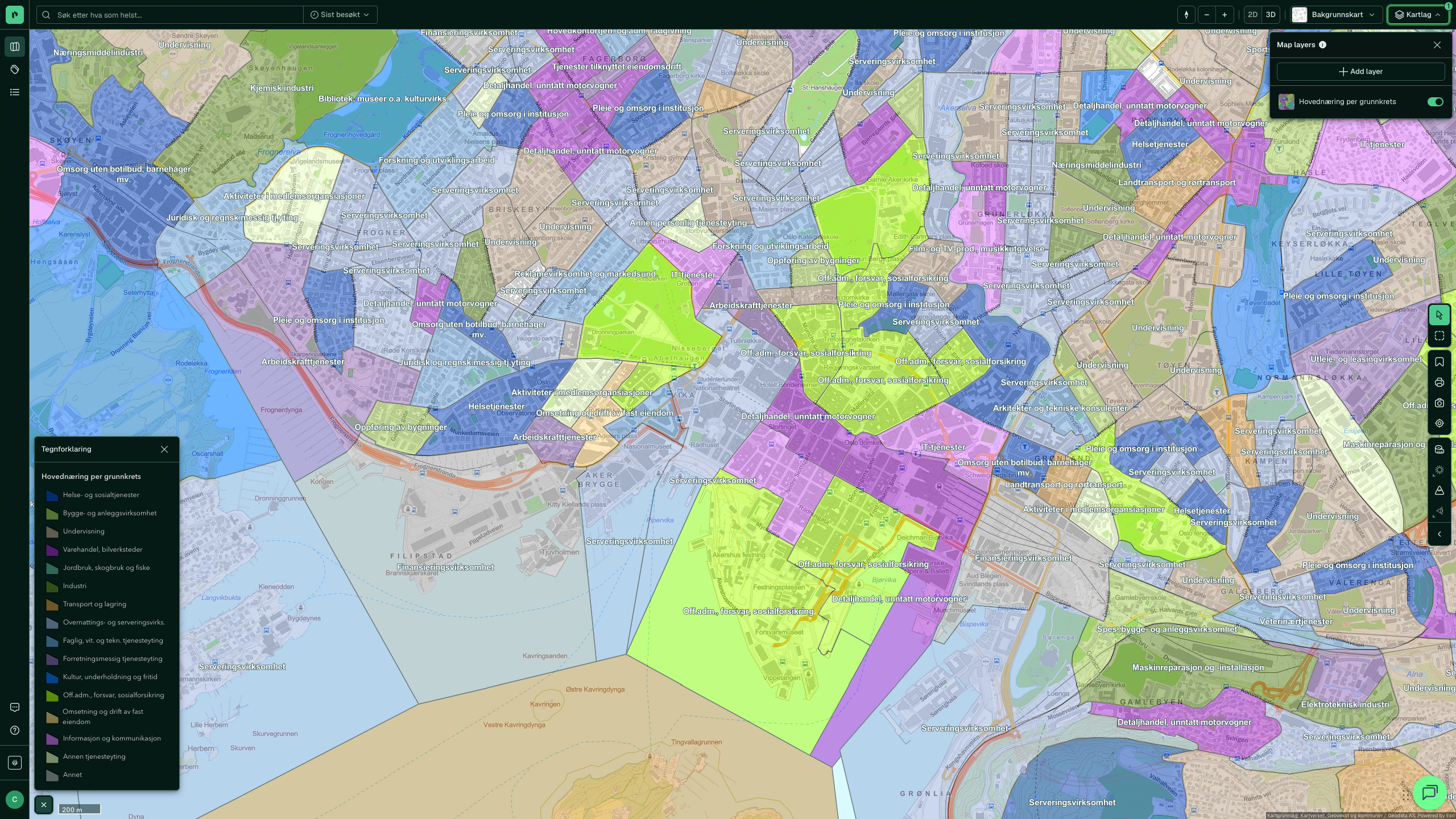Take a map screenshot with camera icon
Screen dimensions: 1456x819
pyautogui.click(x=1440, y=403)
